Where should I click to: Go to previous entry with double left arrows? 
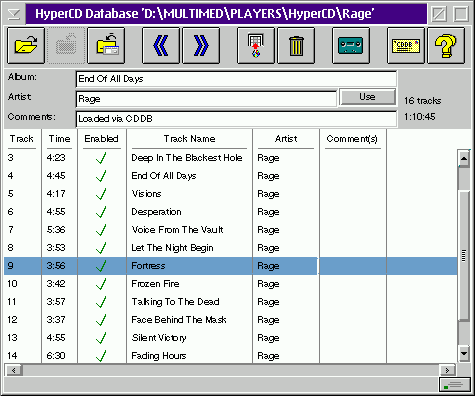[x=161, y=46]
